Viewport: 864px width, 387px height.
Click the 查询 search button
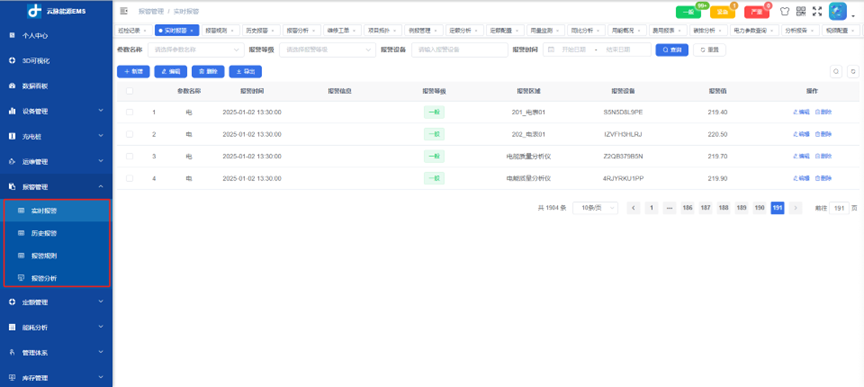pos(672,50)
